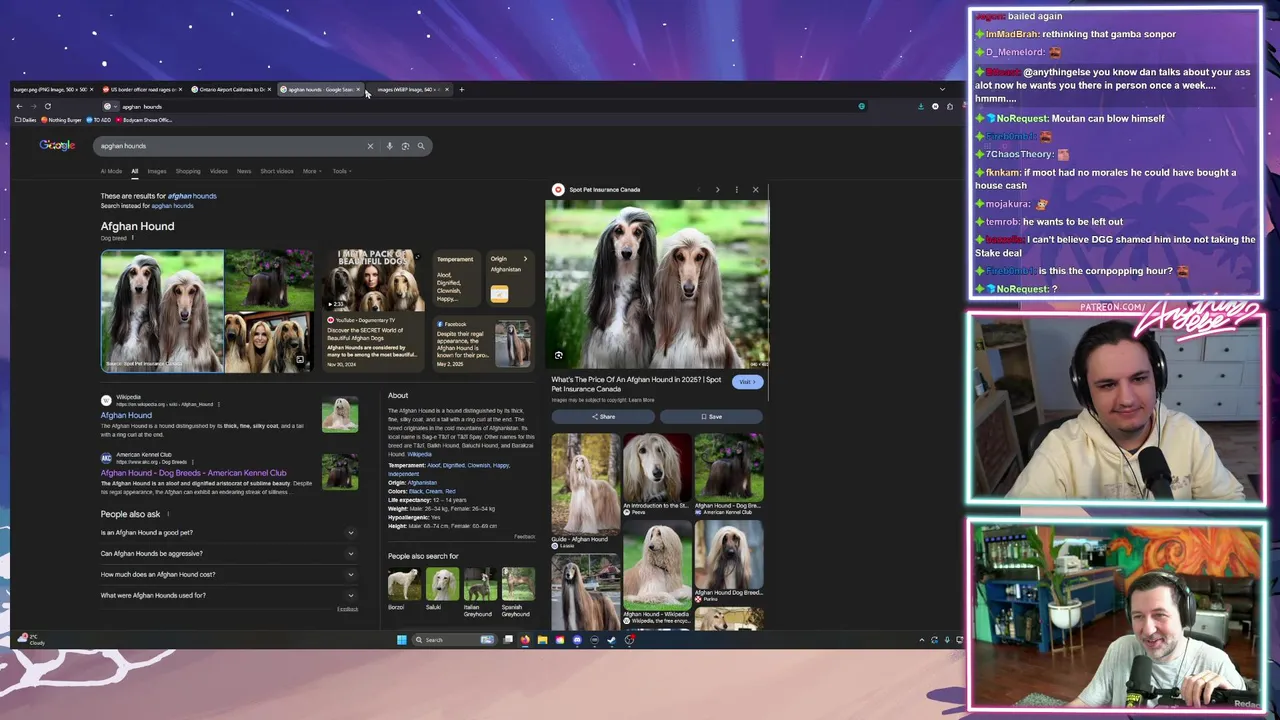Open Wikipedia Afghan Hound result
The height and width of the screenshot is (720, 1280).
(126, 416)
